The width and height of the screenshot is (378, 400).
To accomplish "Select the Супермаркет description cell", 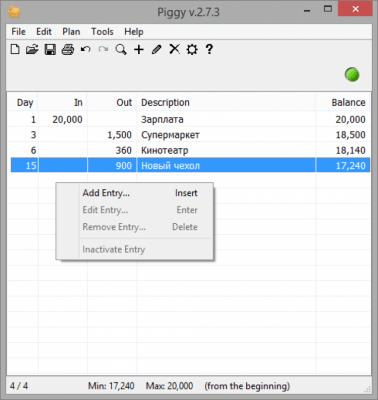I will 226,135.
